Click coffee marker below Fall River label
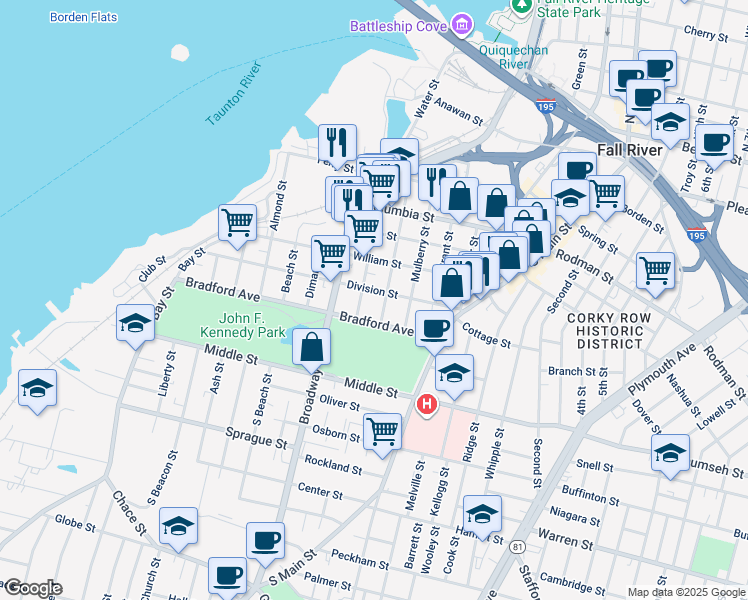Image resolution: width=748 pixels, height=600 pixels. point(577,167)
